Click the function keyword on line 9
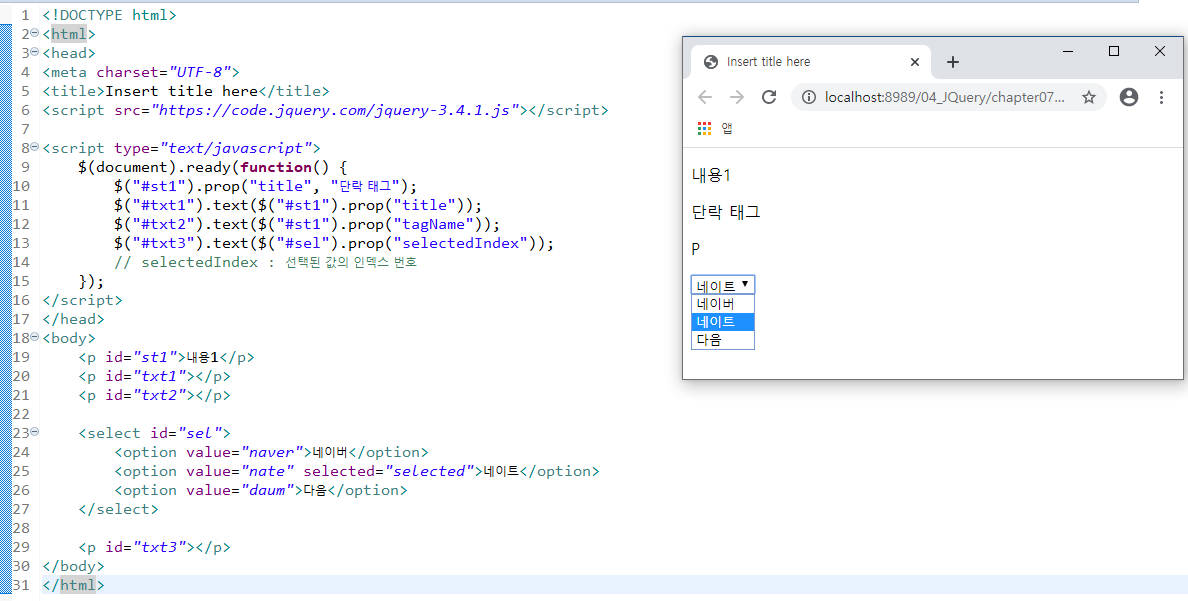 coord(276,167)
